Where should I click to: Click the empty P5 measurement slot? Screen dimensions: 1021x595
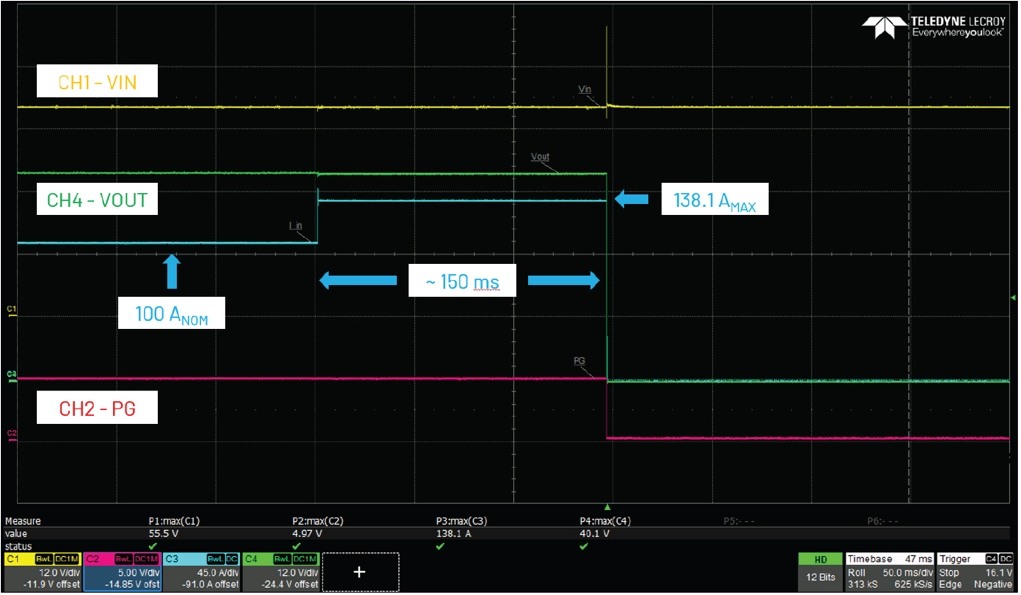tap(742, 521)
